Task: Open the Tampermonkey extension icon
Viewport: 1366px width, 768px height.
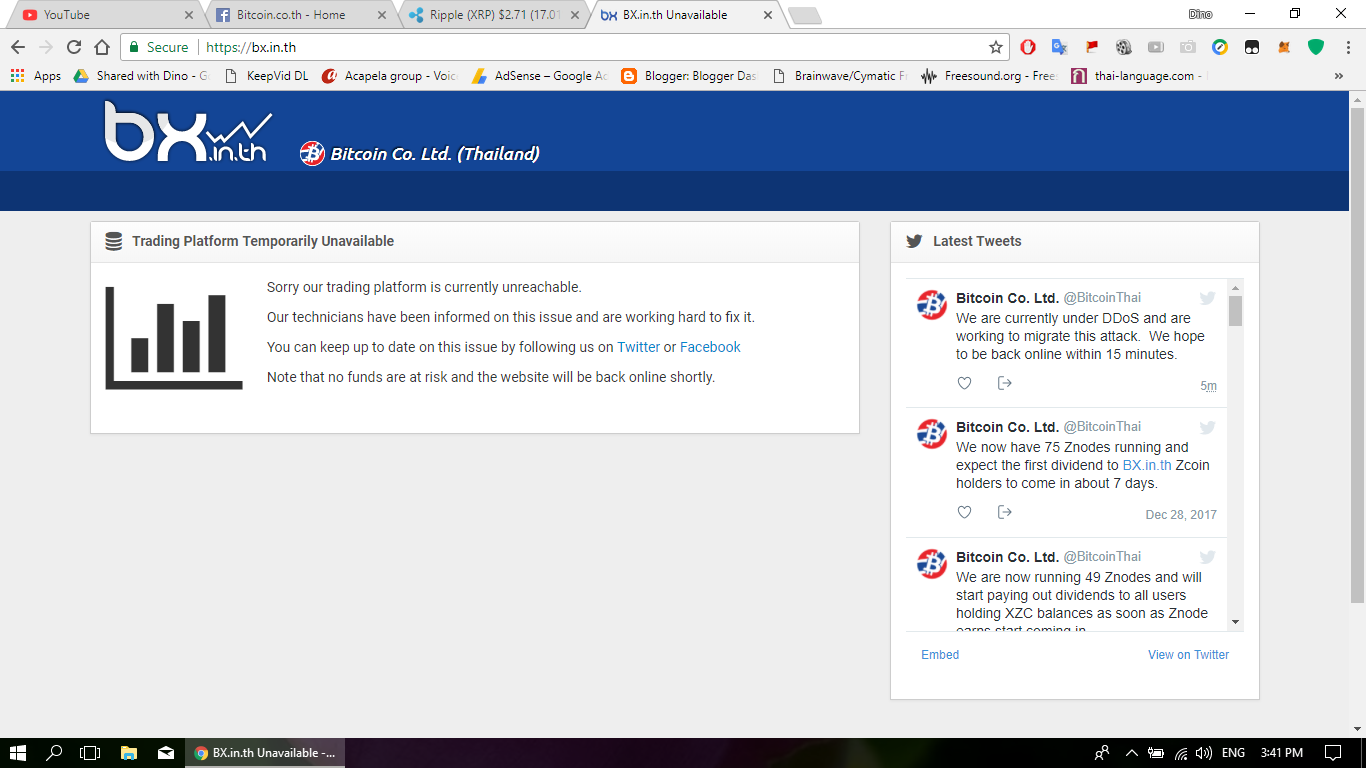Action: pos(1252,47)
